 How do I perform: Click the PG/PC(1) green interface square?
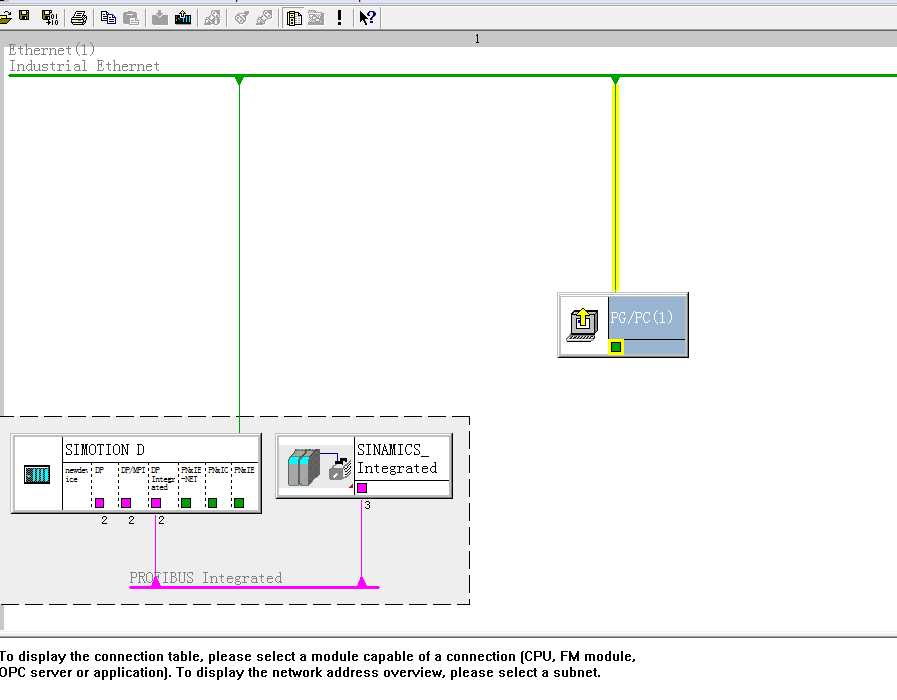tap(616, 347)
